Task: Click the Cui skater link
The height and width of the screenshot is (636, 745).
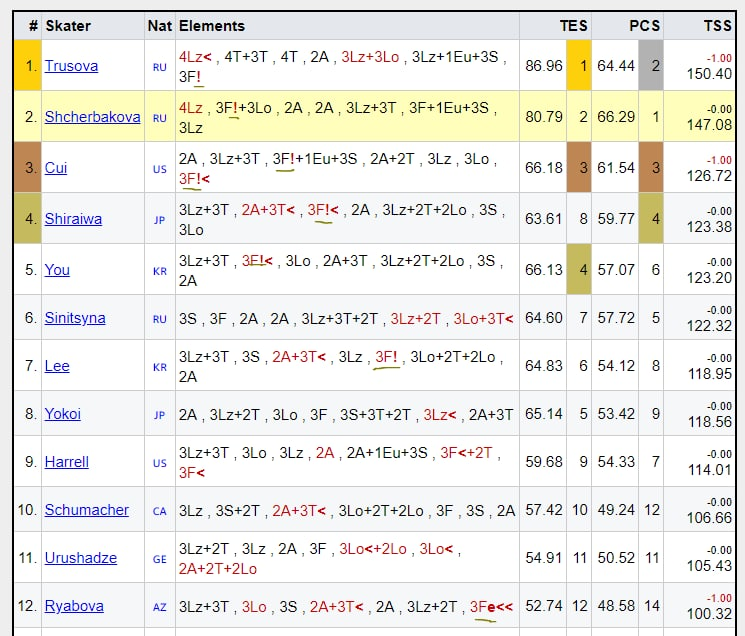Action: pyautogui.click(x=56, y=168)
